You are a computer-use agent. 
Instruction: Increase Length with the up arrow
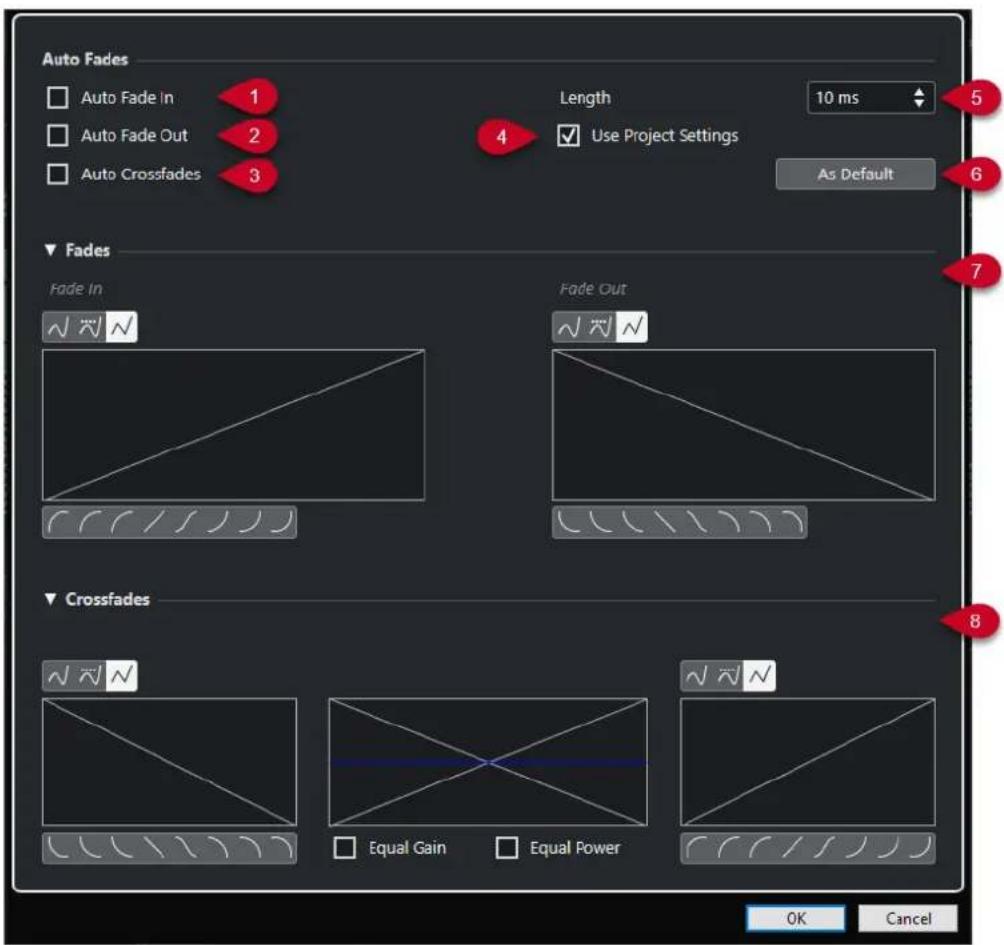[919, 92]
